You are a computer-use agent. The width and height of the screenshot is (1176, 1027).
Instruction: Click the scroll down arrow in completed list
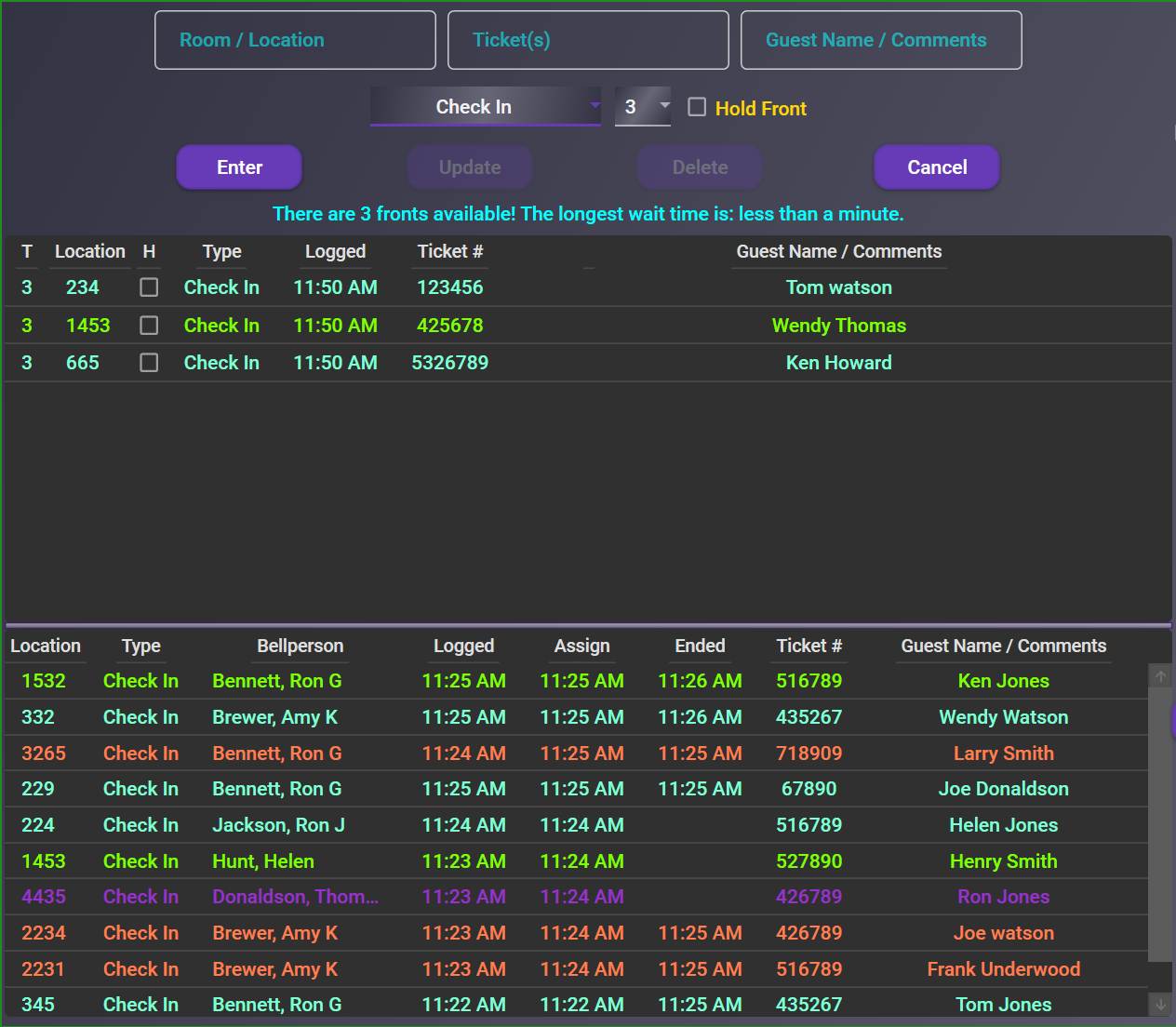coord(1160,1005)
